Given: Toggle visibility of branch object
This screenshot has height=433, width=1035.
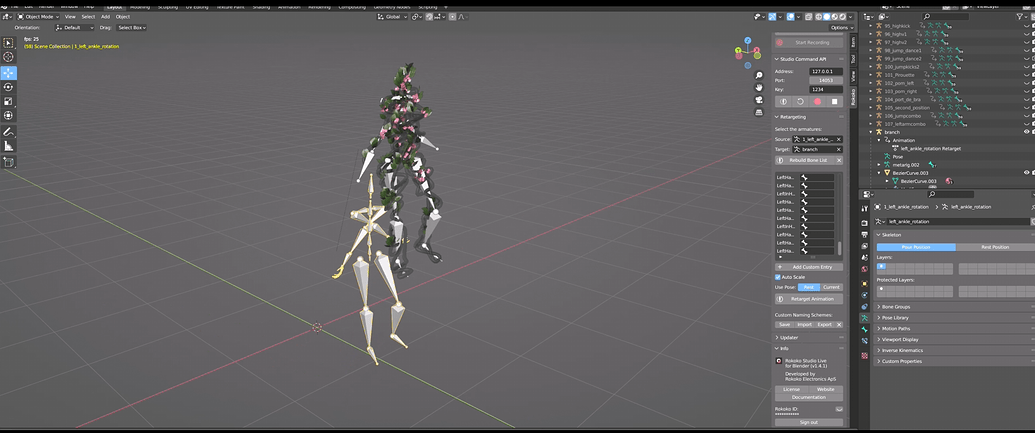Looking at the screenshot, I should tap(1026, 132).
